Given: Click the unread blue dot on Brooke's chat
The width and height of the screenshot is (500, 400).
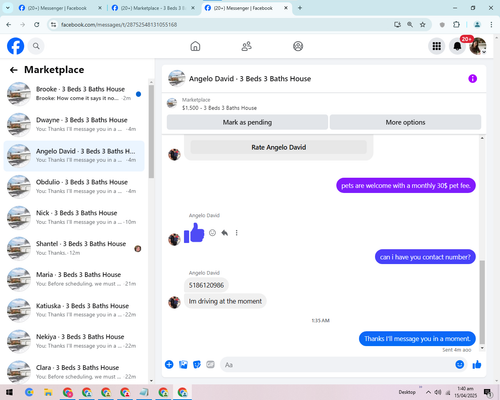Looking at the screenshot, I should point(138,94).
